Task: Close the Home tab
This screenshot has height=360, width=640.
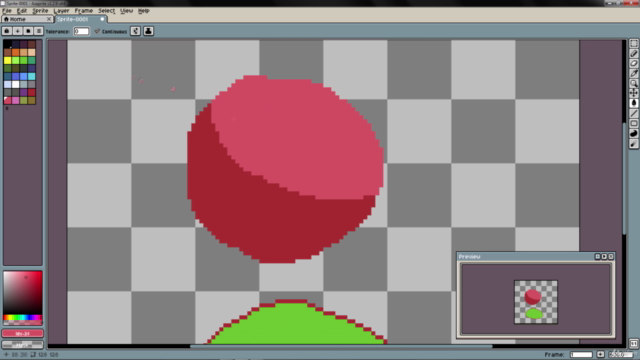Action: coord(49,19)
